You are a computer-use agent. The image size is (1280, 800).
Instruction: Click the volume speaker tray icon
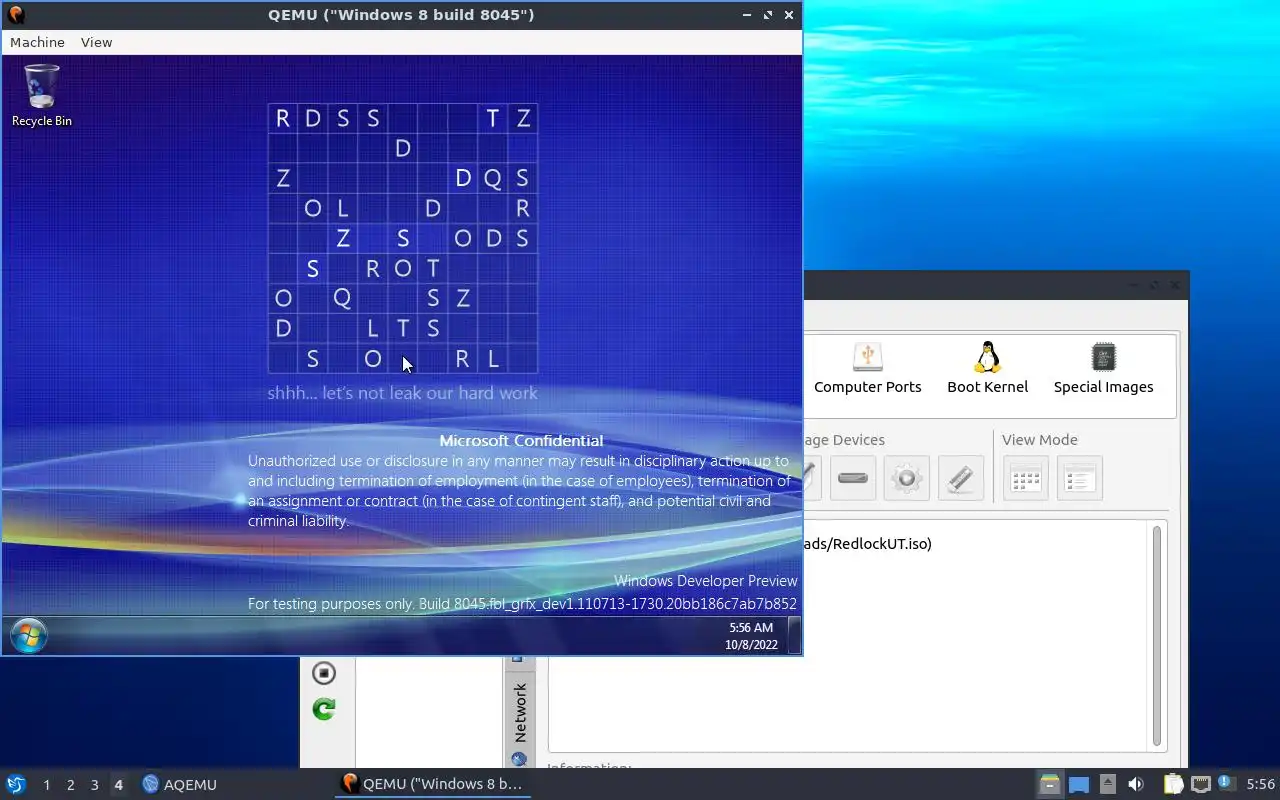click(1136, 785)
